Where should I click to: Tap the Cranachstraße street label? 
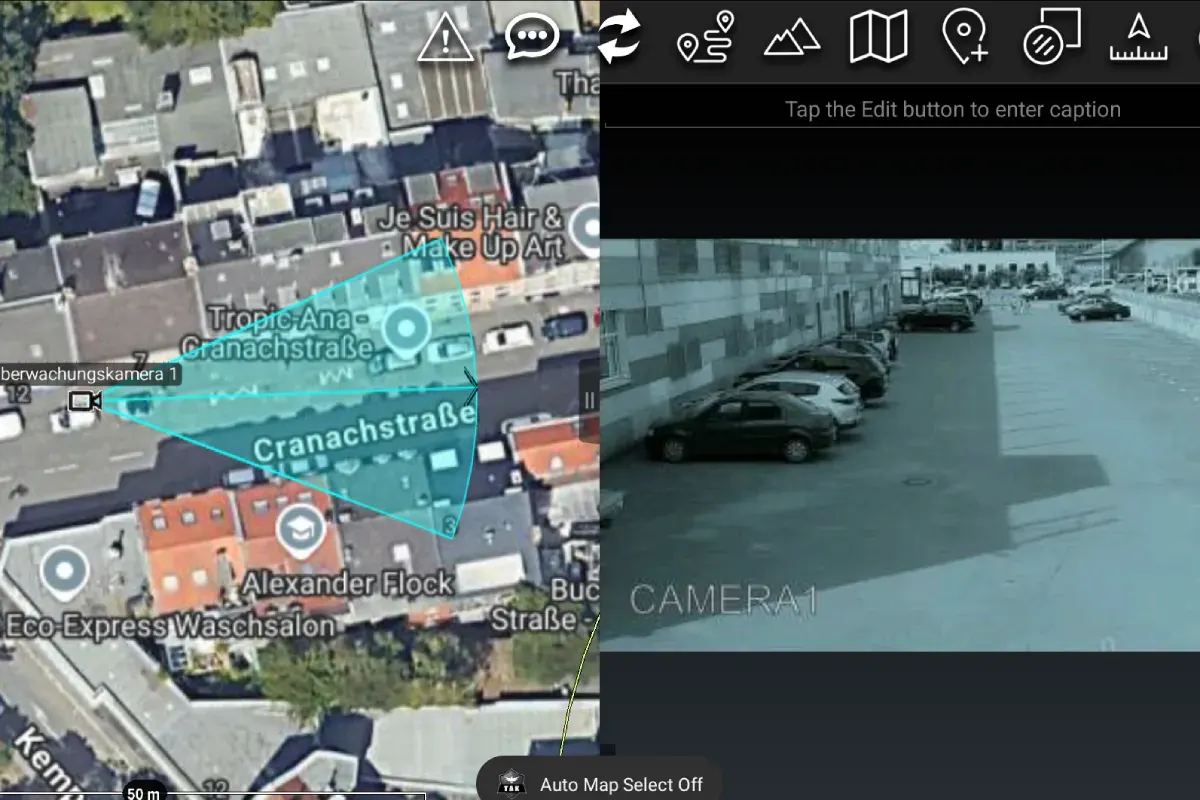(364, 431)
